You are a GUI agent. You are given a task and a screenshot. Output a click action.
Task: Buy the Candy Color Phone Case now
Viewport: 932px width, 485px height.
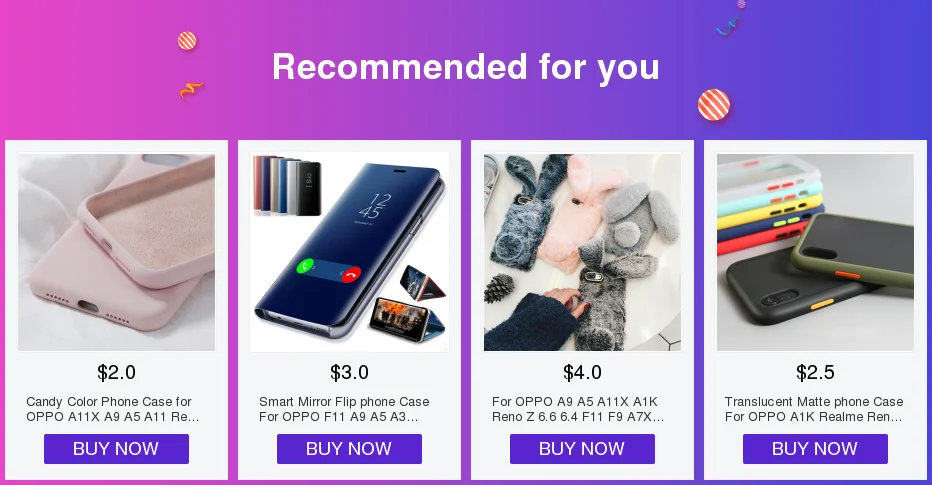116,449
